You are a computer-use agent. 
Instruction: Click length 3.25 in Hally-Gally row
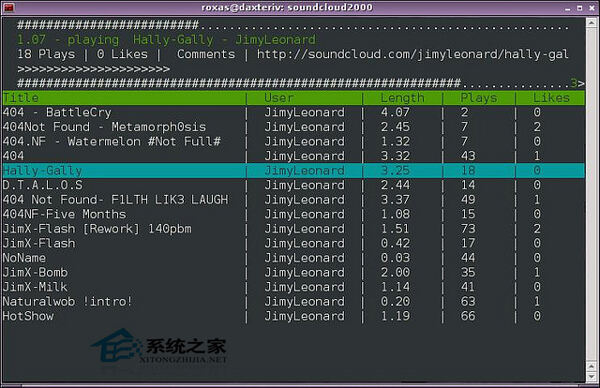[x=395, y=171]
